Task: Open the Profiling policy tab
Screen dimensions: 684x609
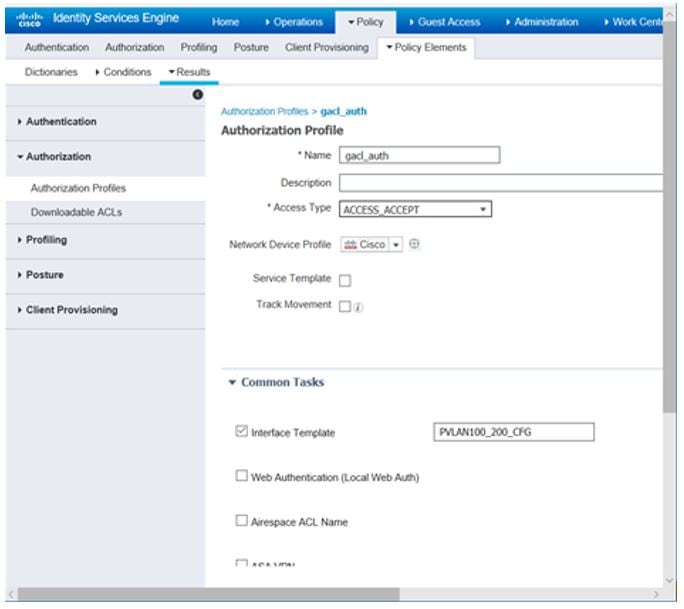Action: [199, 48]
